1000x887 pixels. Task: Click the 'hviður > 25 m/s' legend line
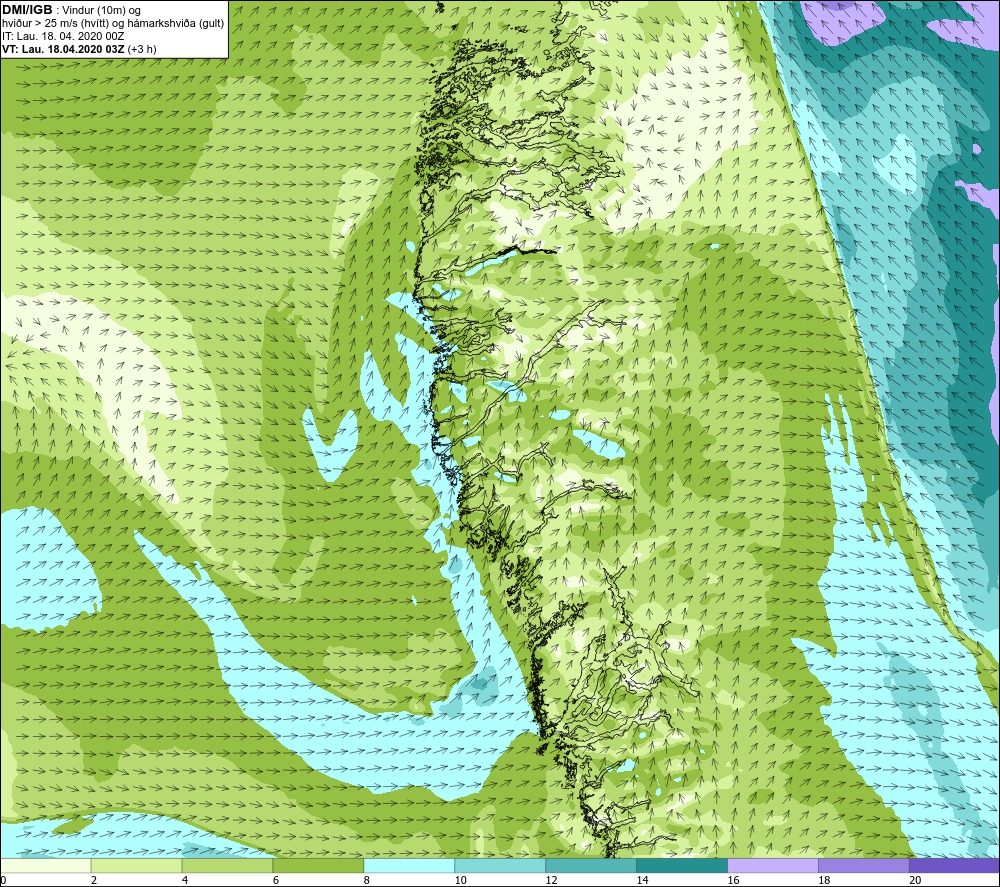113,24
